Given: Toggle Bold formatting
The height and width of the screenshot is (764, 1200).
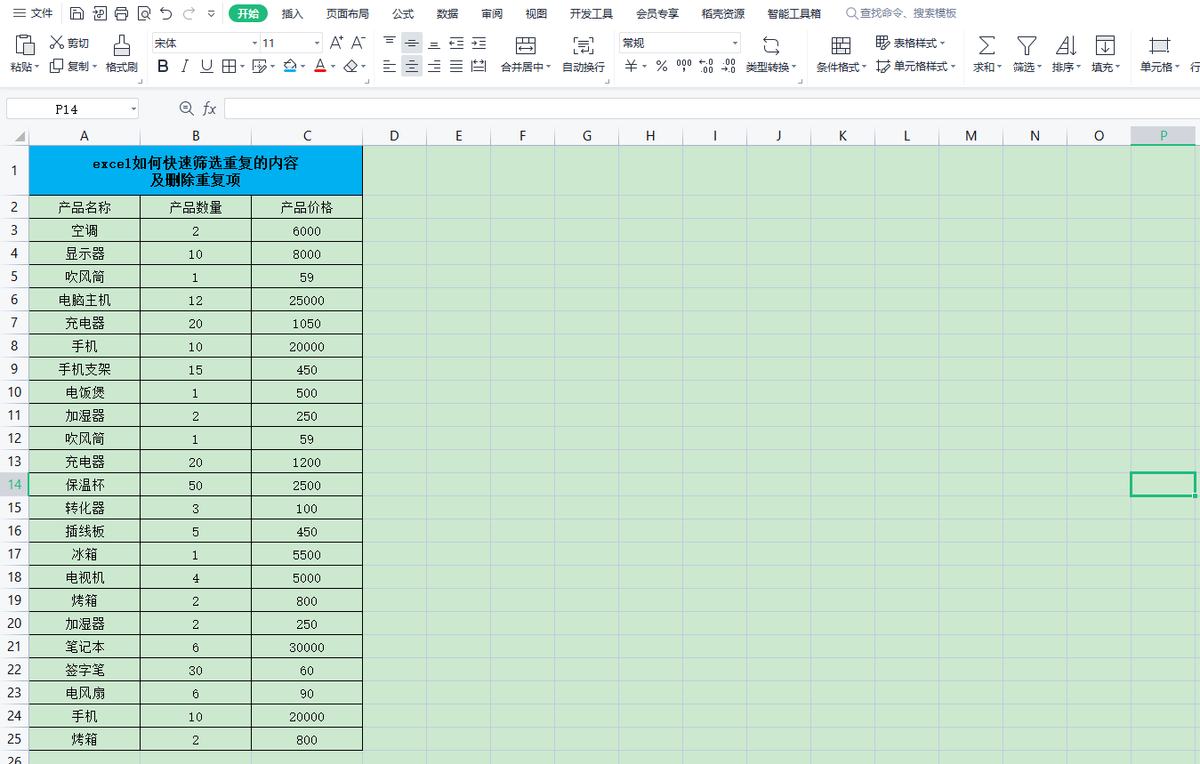Looking at the screenshot, I should 162,66.
